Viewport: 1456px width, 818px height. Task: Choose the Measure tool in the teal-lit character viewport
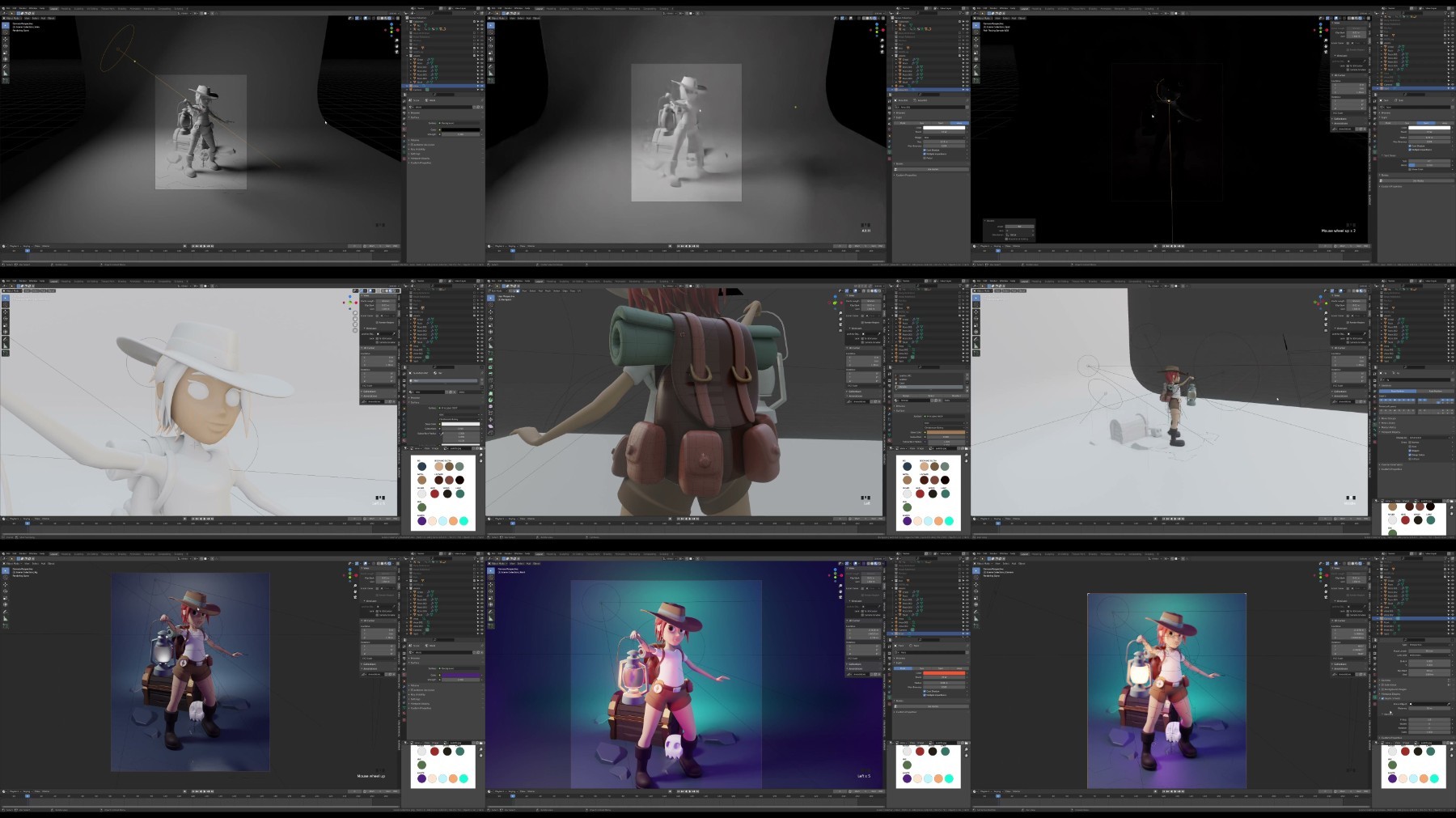491,617
